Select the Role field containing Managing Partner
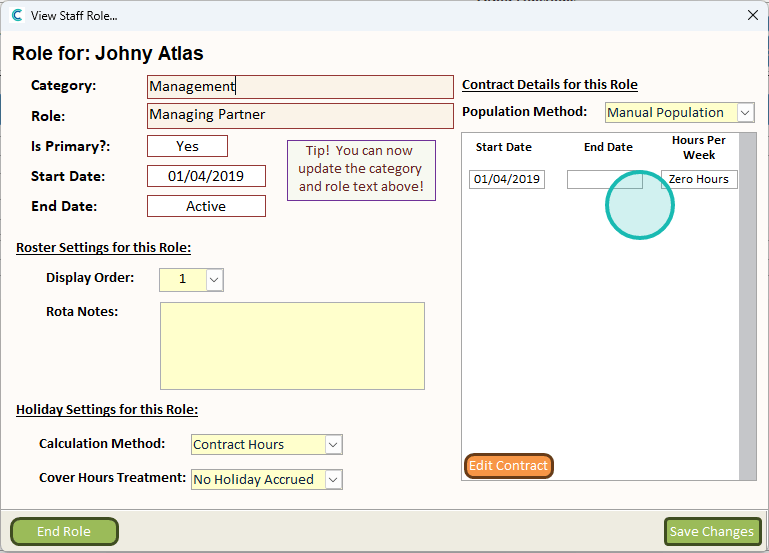Viewport: 769px width, 553px height. [299, 115]
